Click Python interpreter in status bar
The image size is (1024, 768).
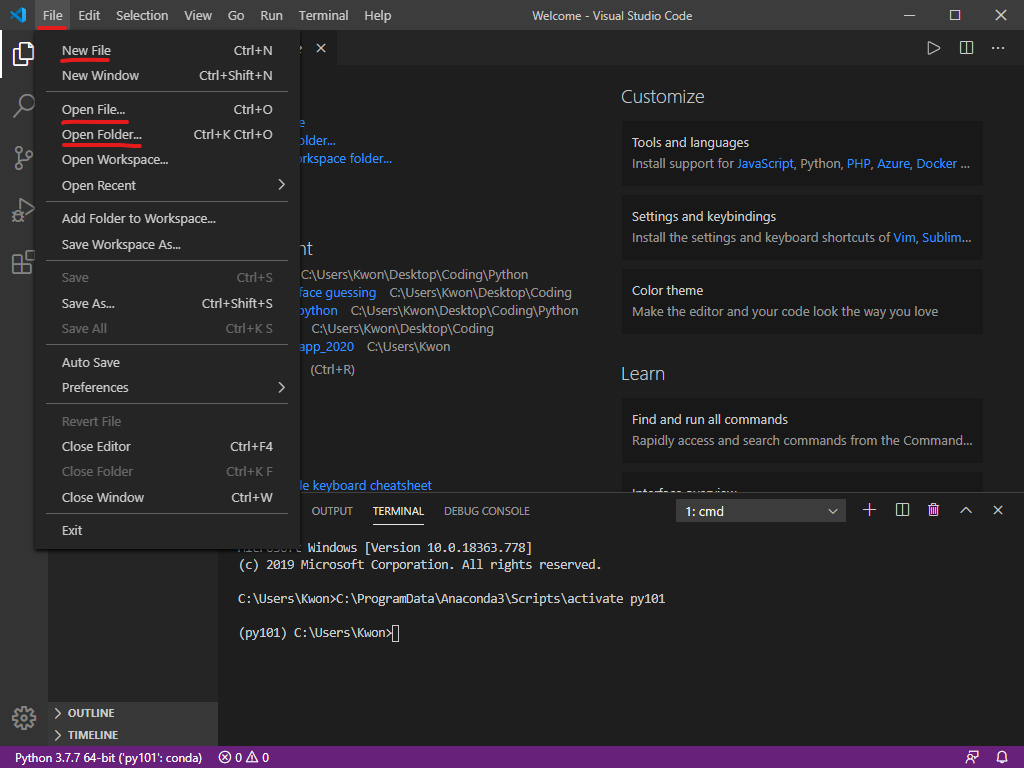[x=108, y=758]
